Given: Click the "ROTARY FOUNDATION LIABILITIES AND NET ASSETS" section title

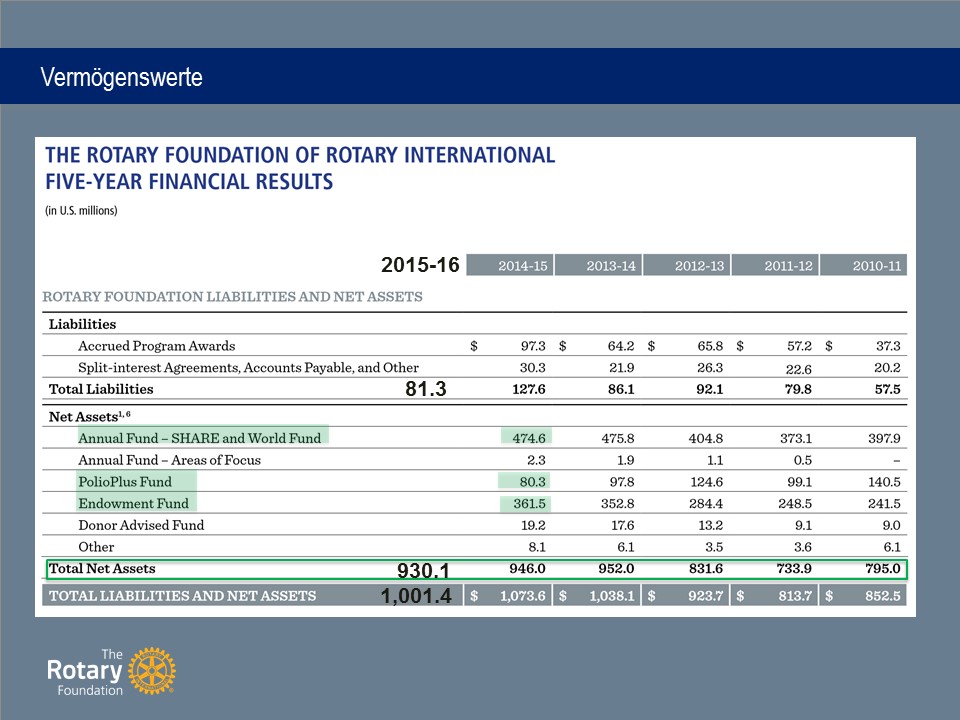Looking at the screenshot, I should (x=233, y=297).
